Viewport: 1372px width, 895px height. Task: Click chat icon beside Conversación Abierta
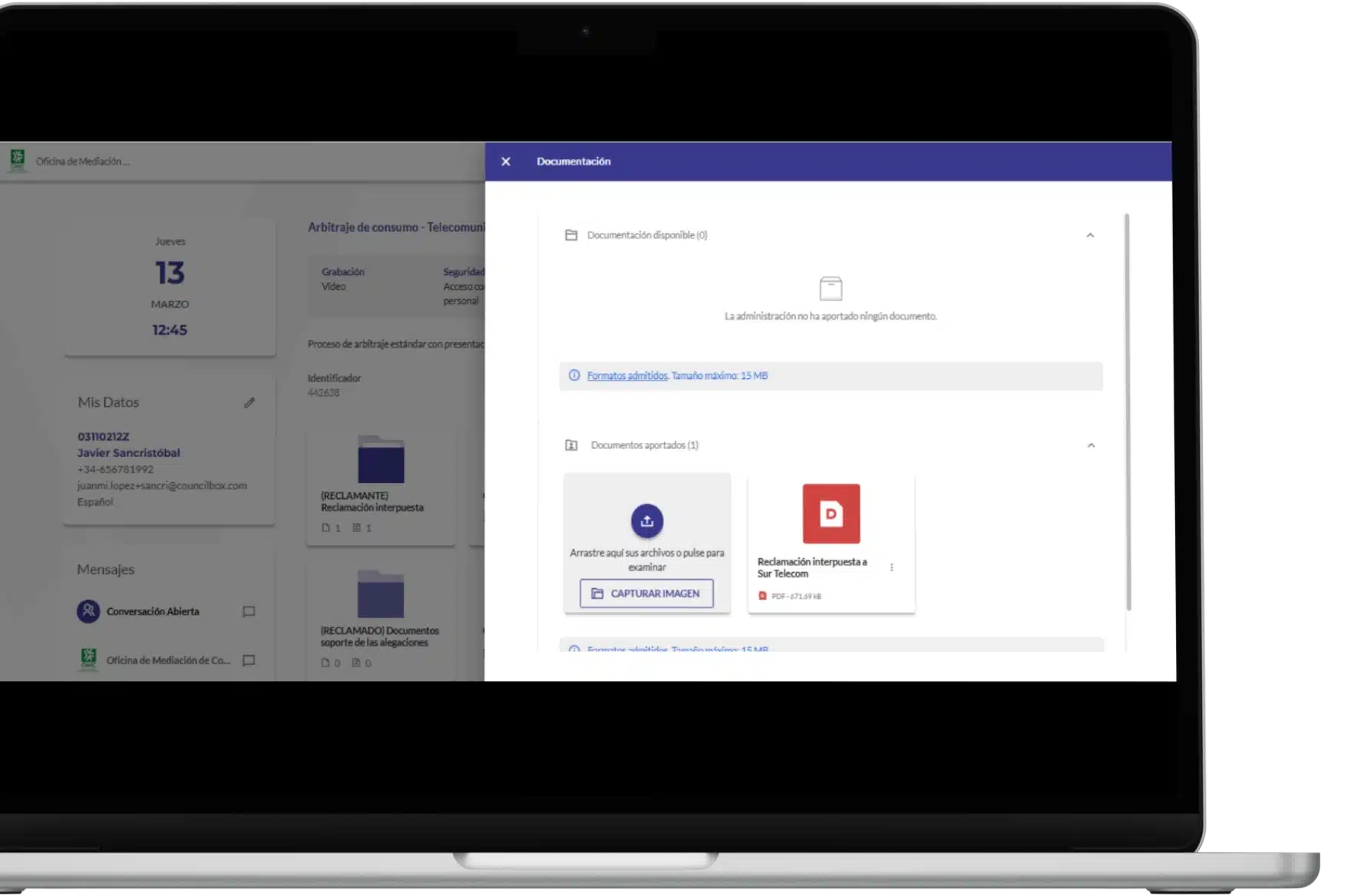click(248, 612)
